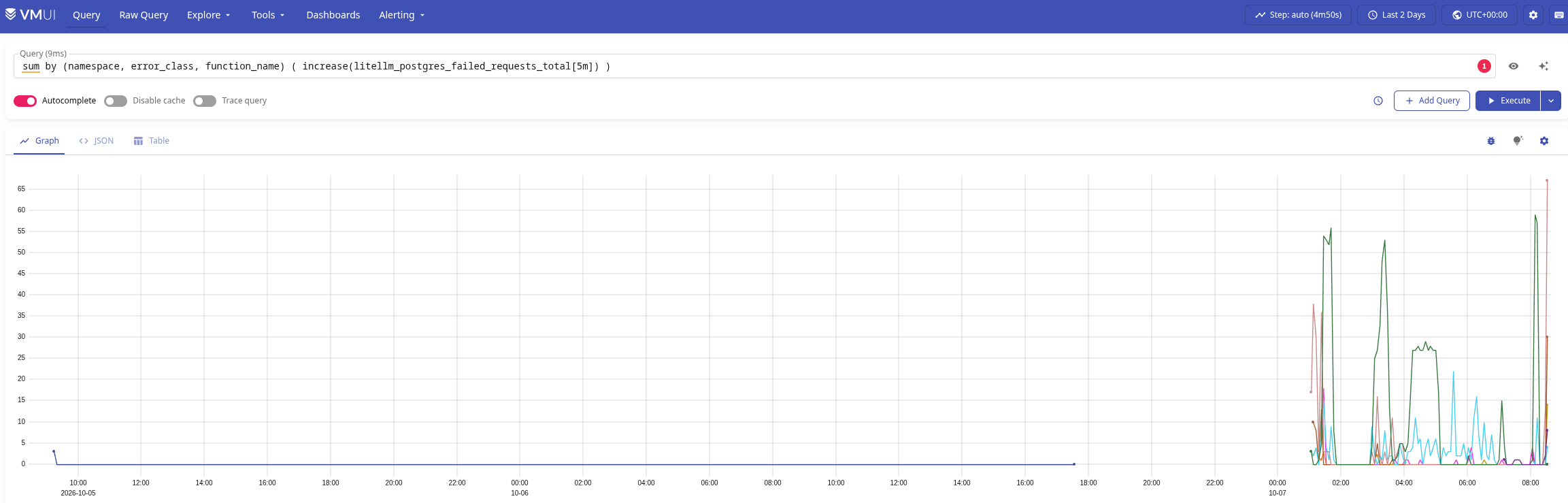Open keyboard shortcuts panel icon
Image resolution: width=1568 pixels, height=503 pixels.
click(1559, 15)
